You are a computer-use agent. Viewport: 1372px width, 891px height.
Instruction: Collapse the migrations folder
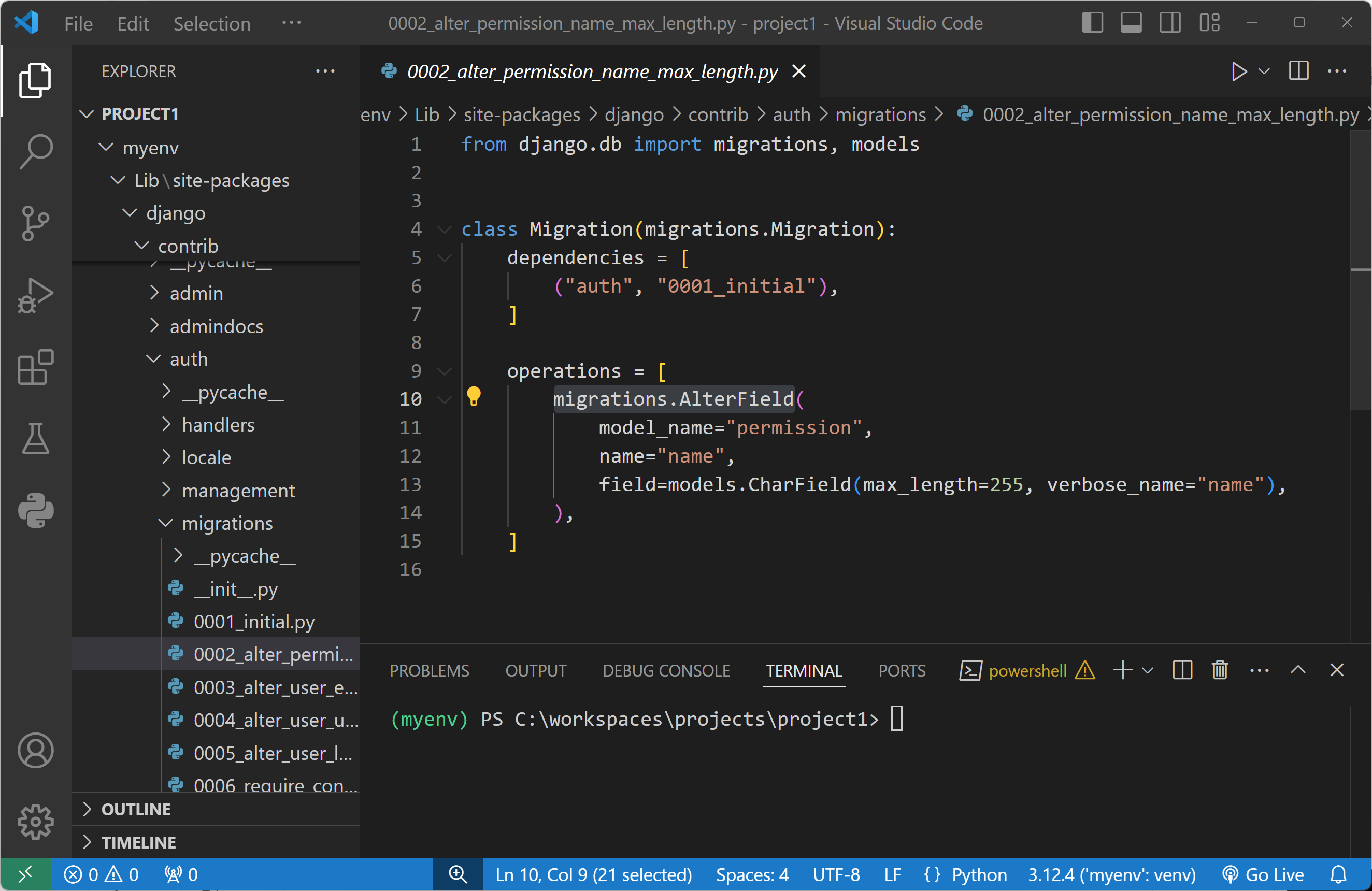[227, 523]
